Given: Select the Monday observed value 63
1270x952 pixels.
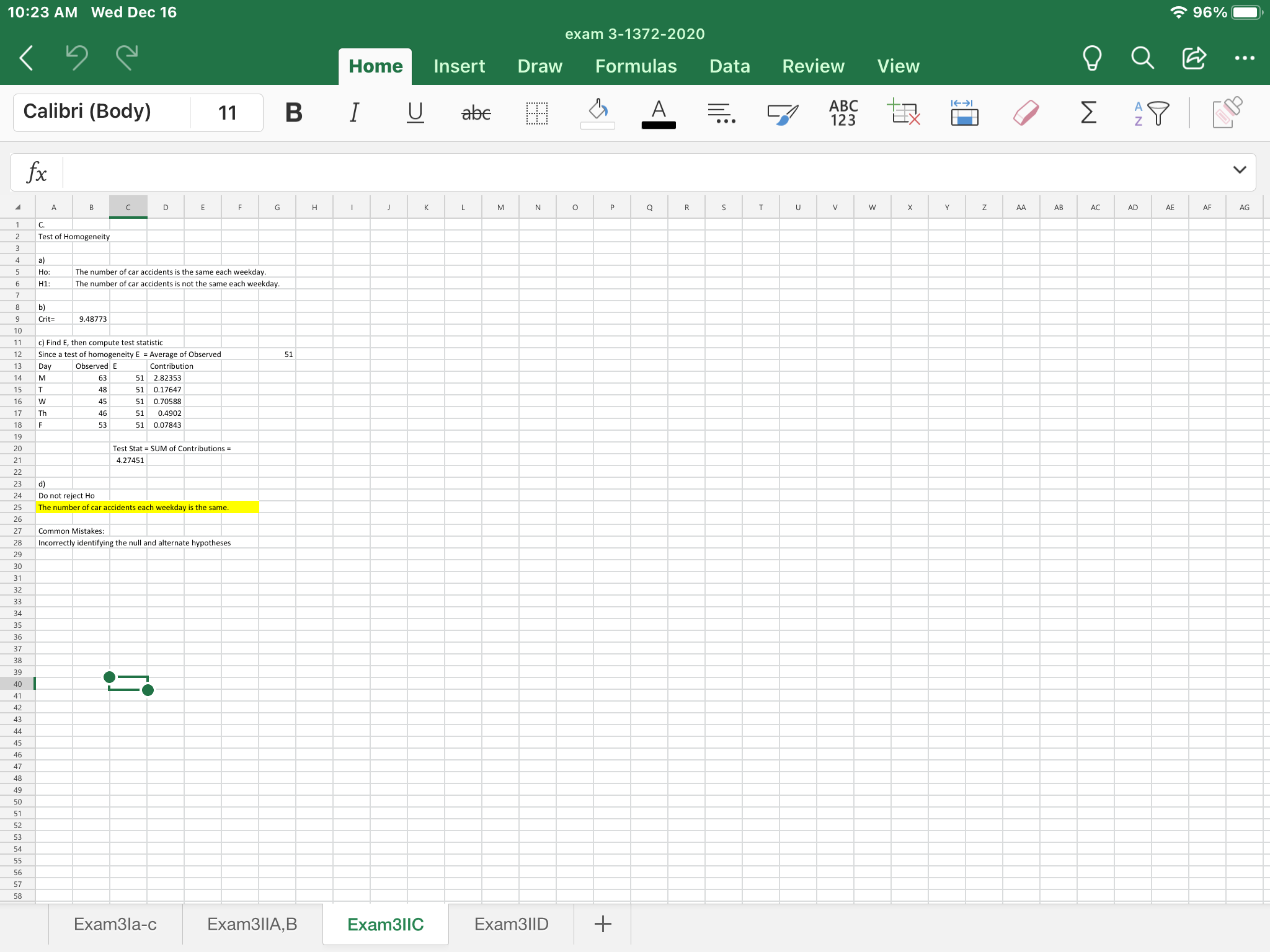Looking at the screenshot, I should tap(91, 377).
